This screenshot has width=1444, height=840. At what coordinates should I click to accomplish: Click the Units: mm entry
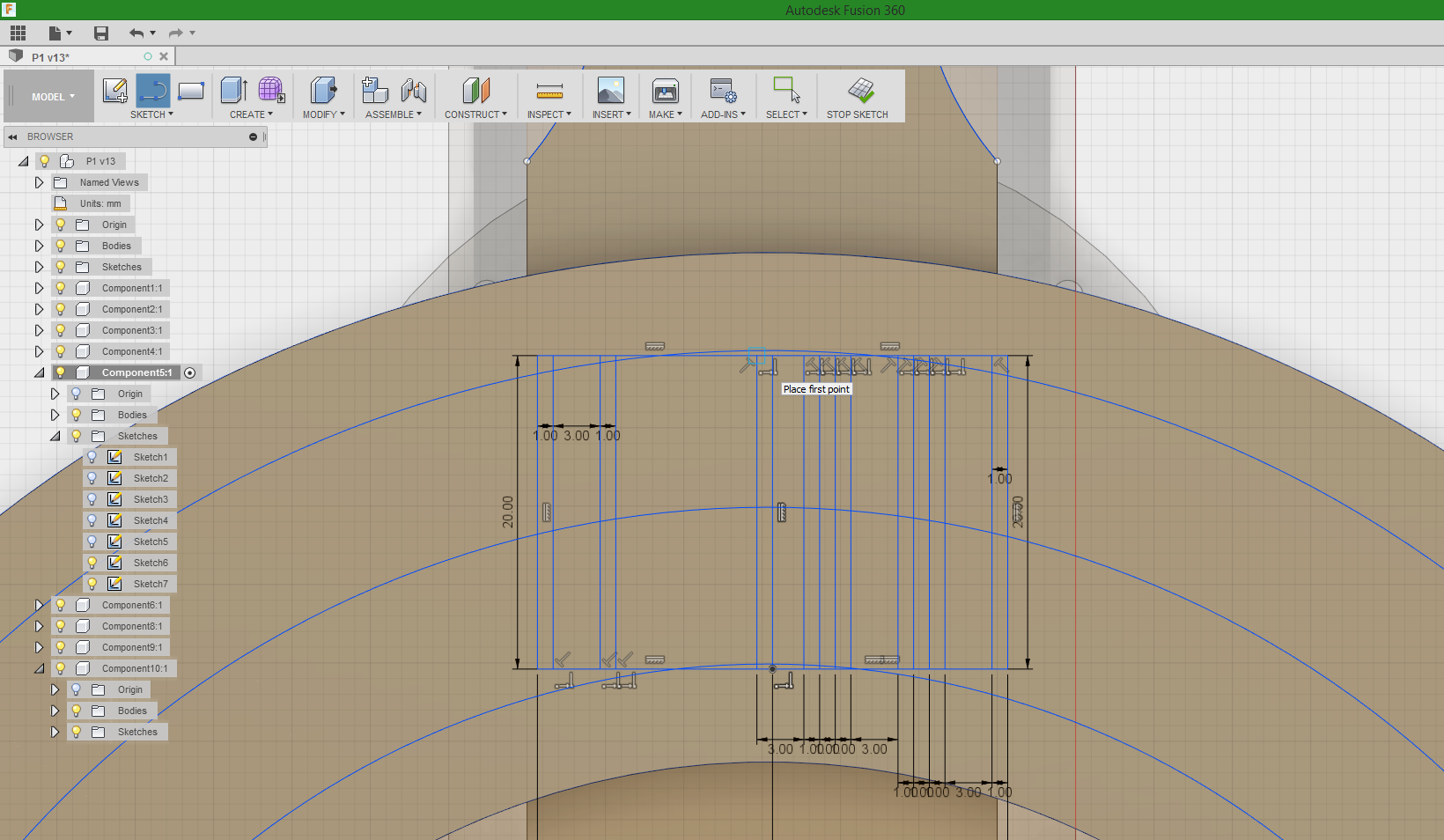[x=100, y=203]
